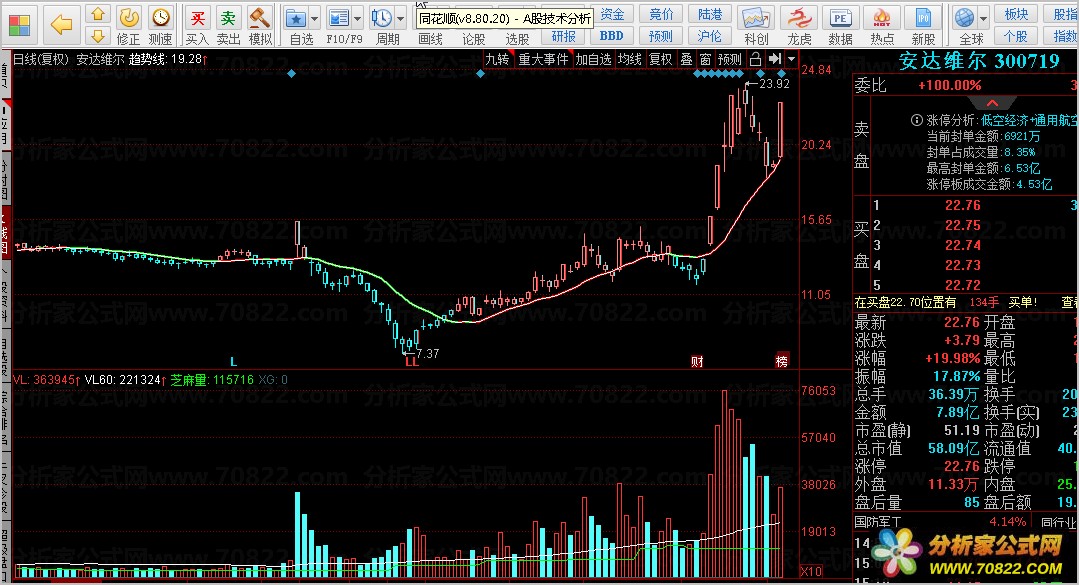The image size is (1079, 585).
Task: Click the 财 marker on chart
Action: 697,361
